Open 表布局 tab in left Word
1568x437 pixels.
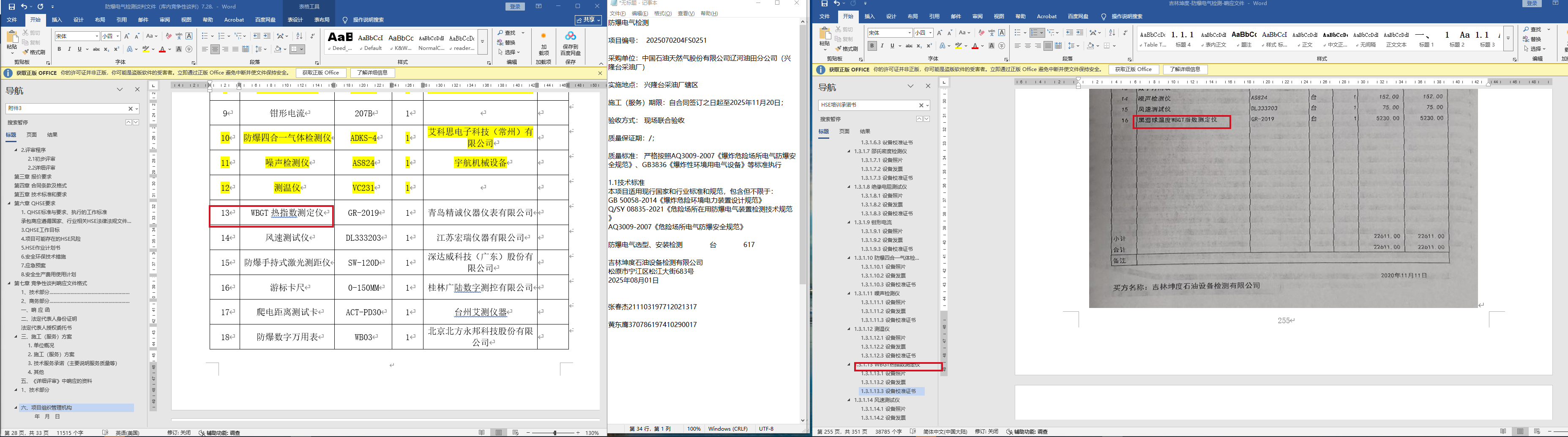(x=322, y=20)
